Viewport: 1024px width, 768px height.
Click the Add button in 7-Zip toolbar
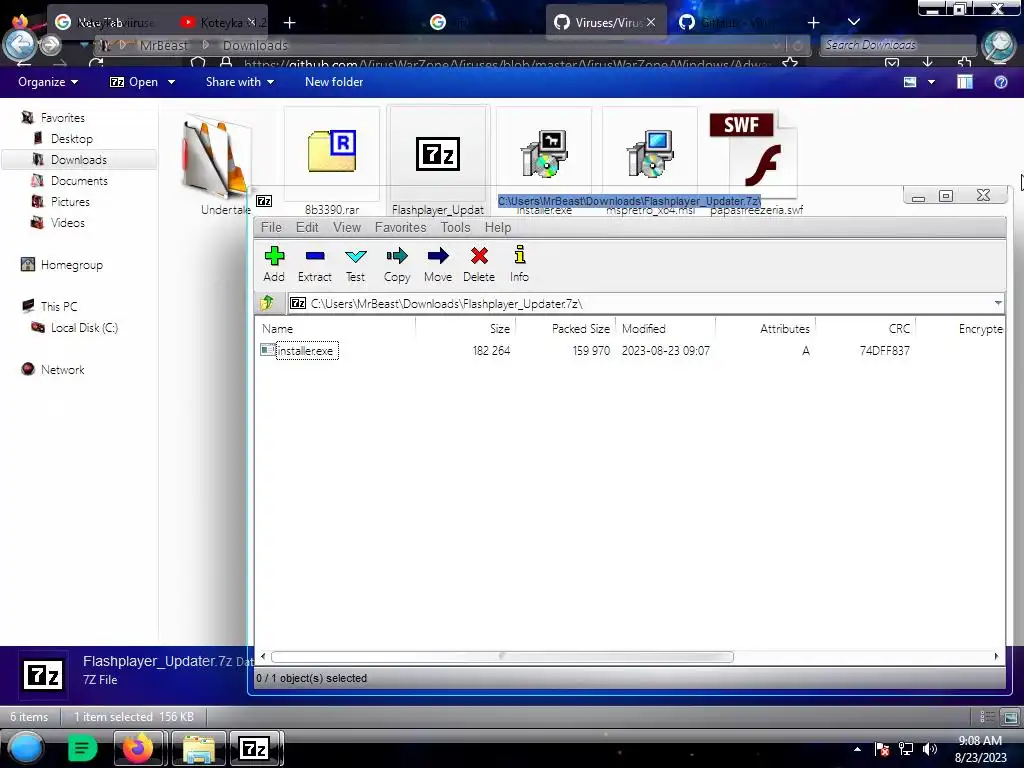pos(274,264)
